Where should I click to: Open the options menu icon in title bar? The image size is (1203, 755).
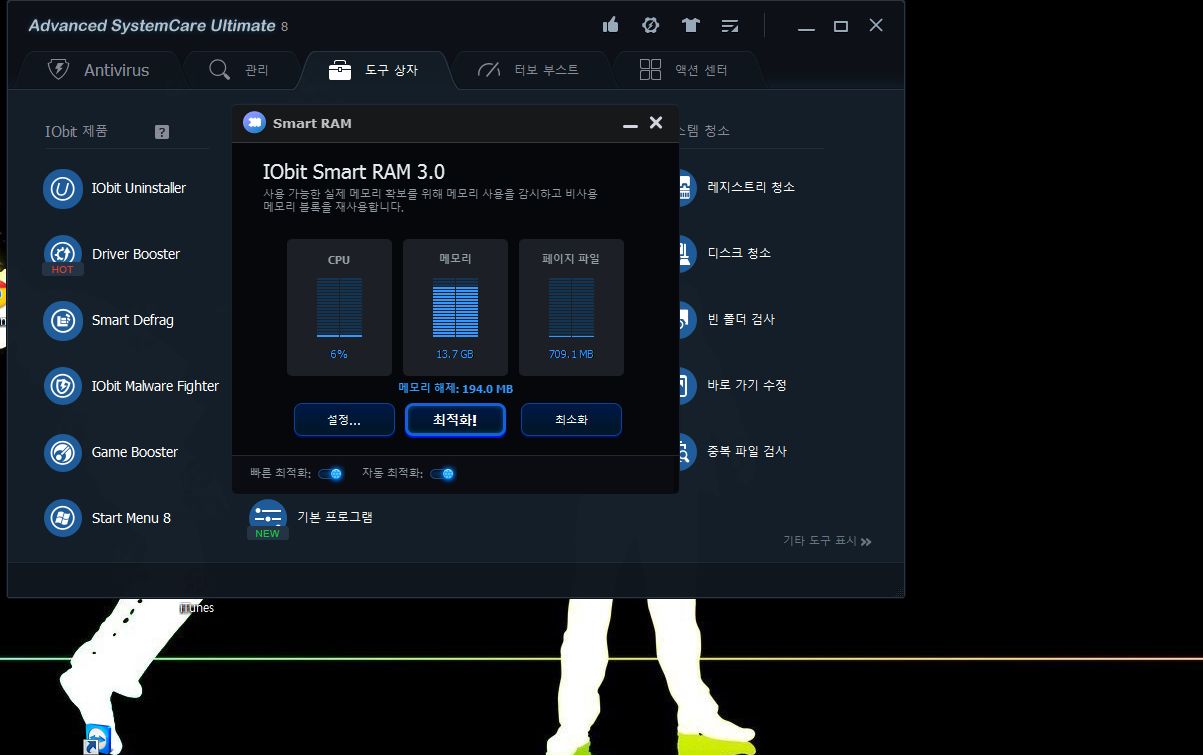point(730,25)
